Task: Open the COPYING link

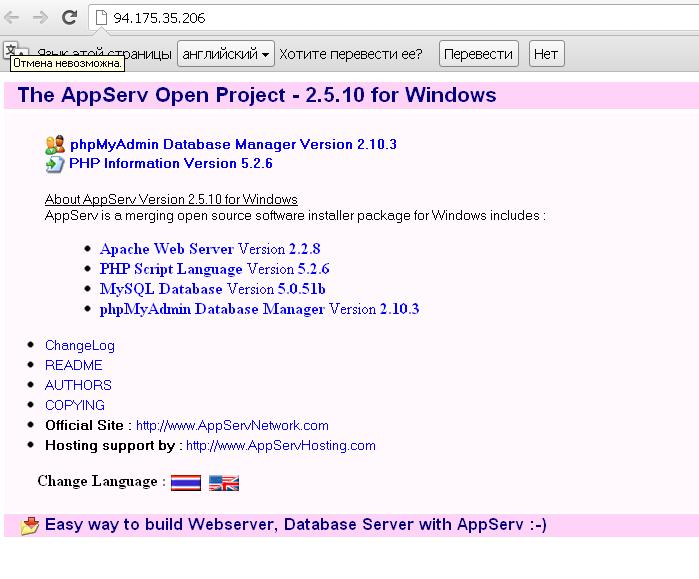Action: tap(75, 405)
